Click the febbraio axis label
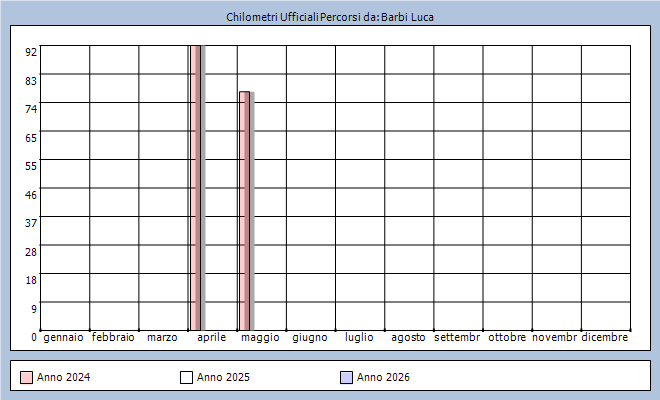 click(x=113, y=338)
